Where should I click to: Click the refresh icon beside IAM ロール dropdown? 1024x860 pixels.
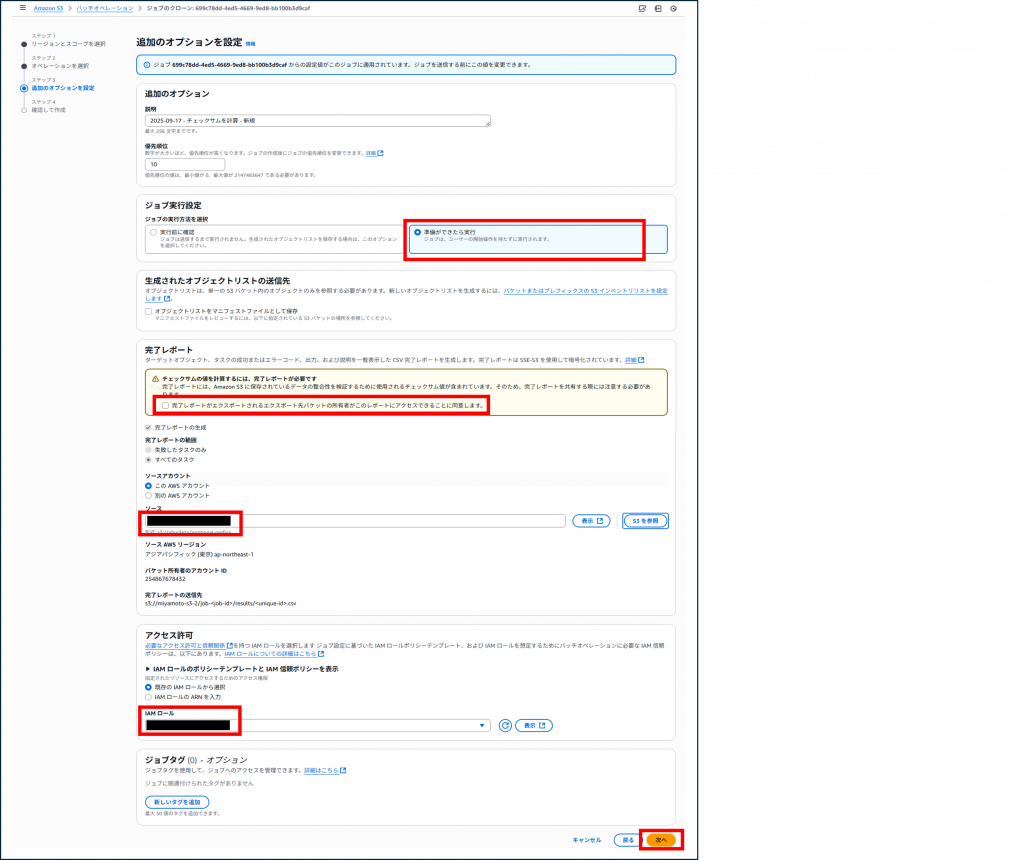(505, 726)
